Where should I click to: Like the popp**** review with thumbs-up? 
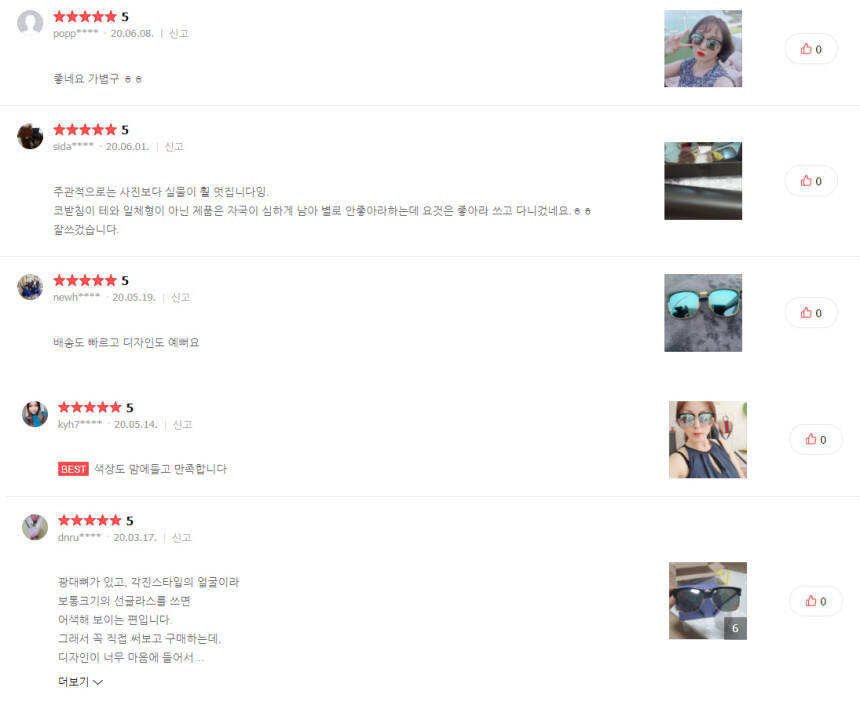(x=811, y=49)
